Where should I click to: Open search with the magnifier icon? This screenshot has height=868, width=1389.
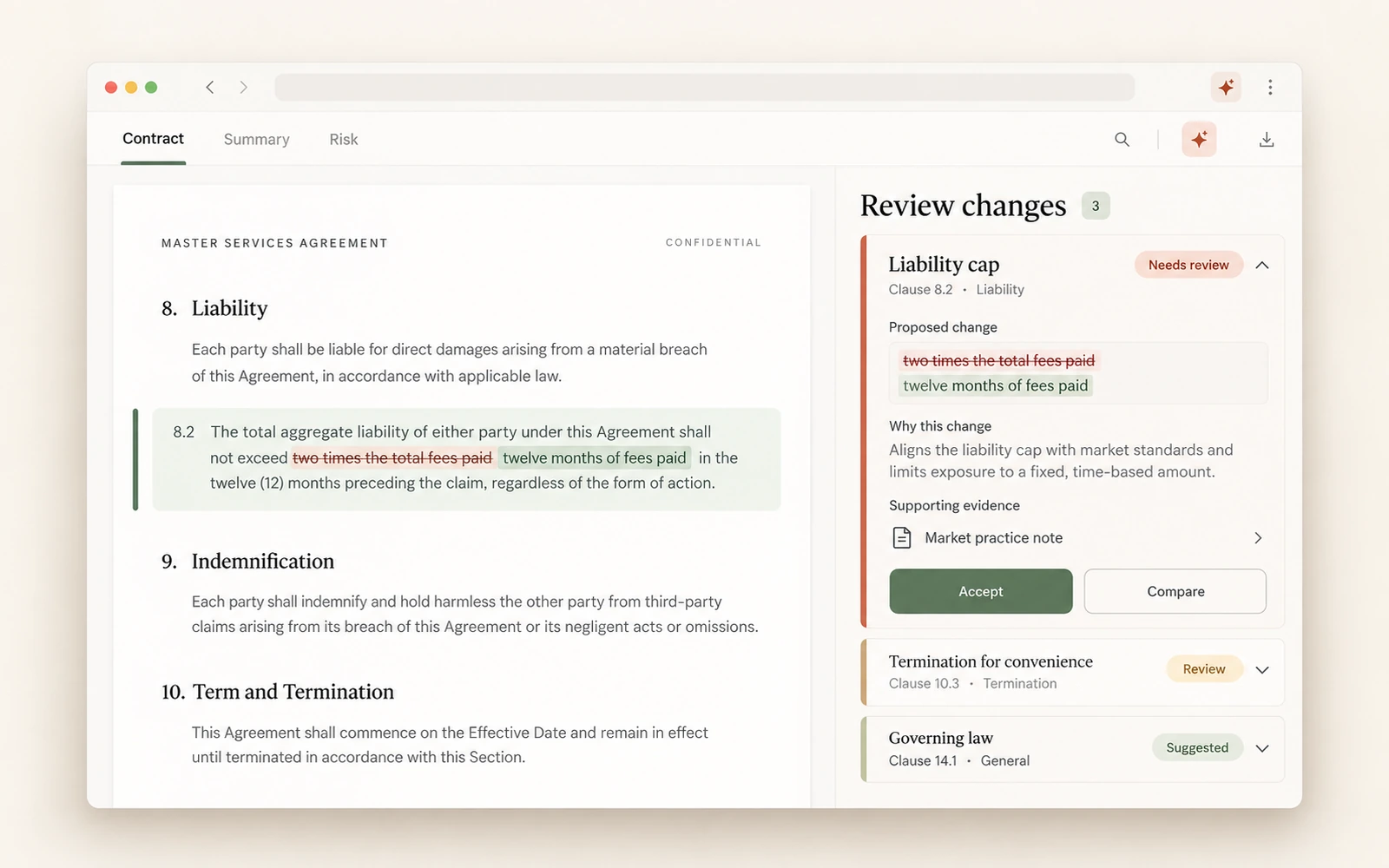[1122, 140]
